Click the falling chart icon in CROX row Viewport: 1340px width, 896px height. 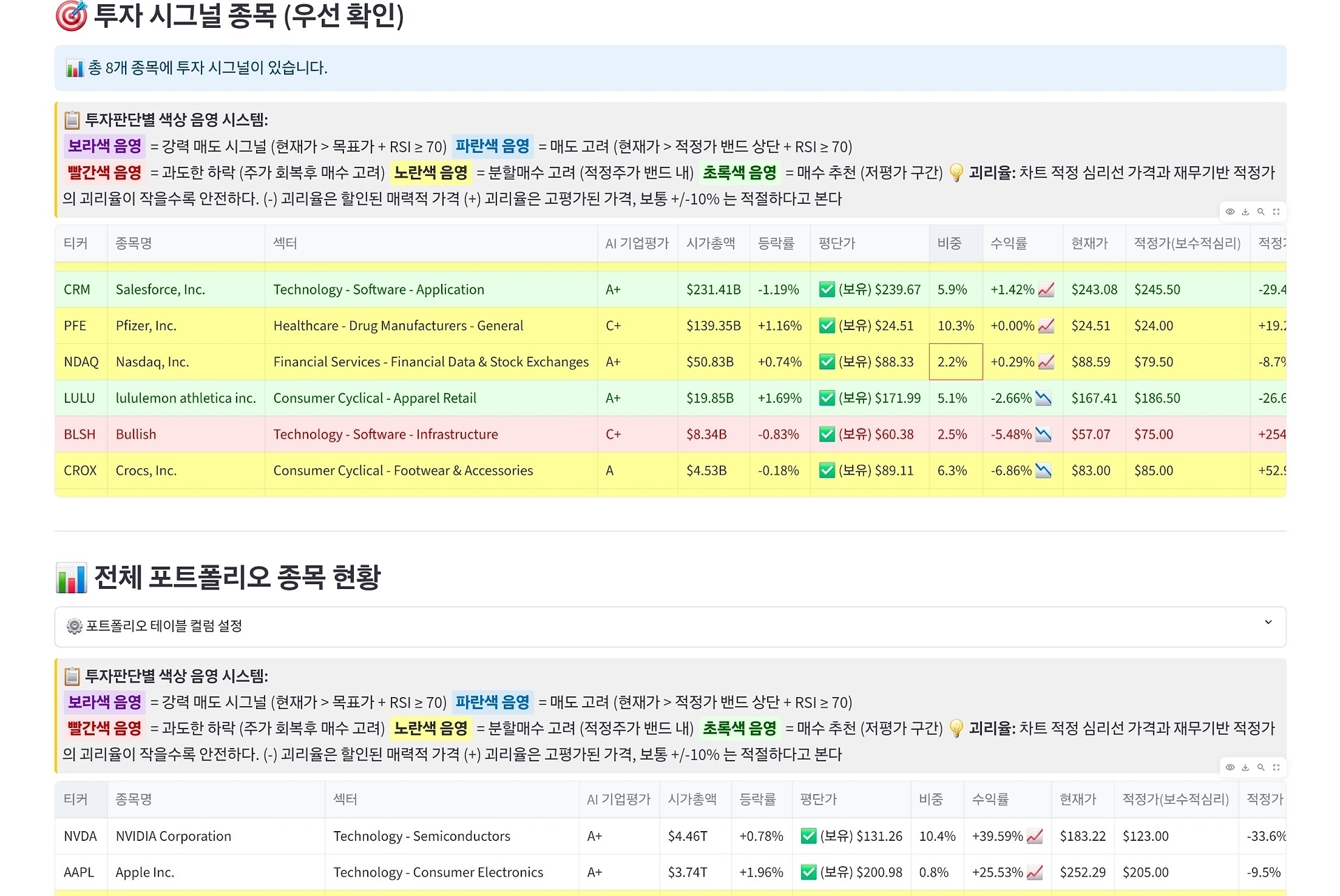tap(1043, 470)
